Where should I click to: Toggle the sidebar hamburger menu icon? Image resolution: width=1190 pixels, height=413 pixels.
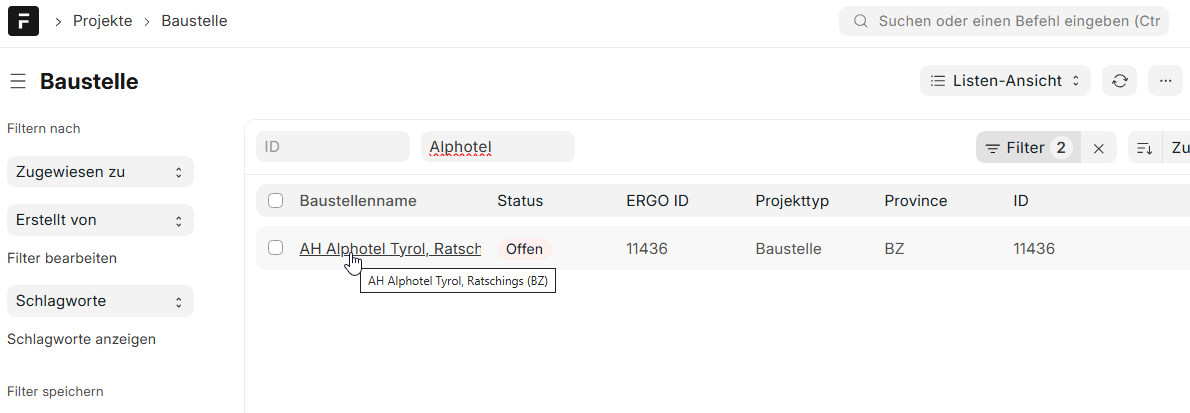tap(18, 82)
